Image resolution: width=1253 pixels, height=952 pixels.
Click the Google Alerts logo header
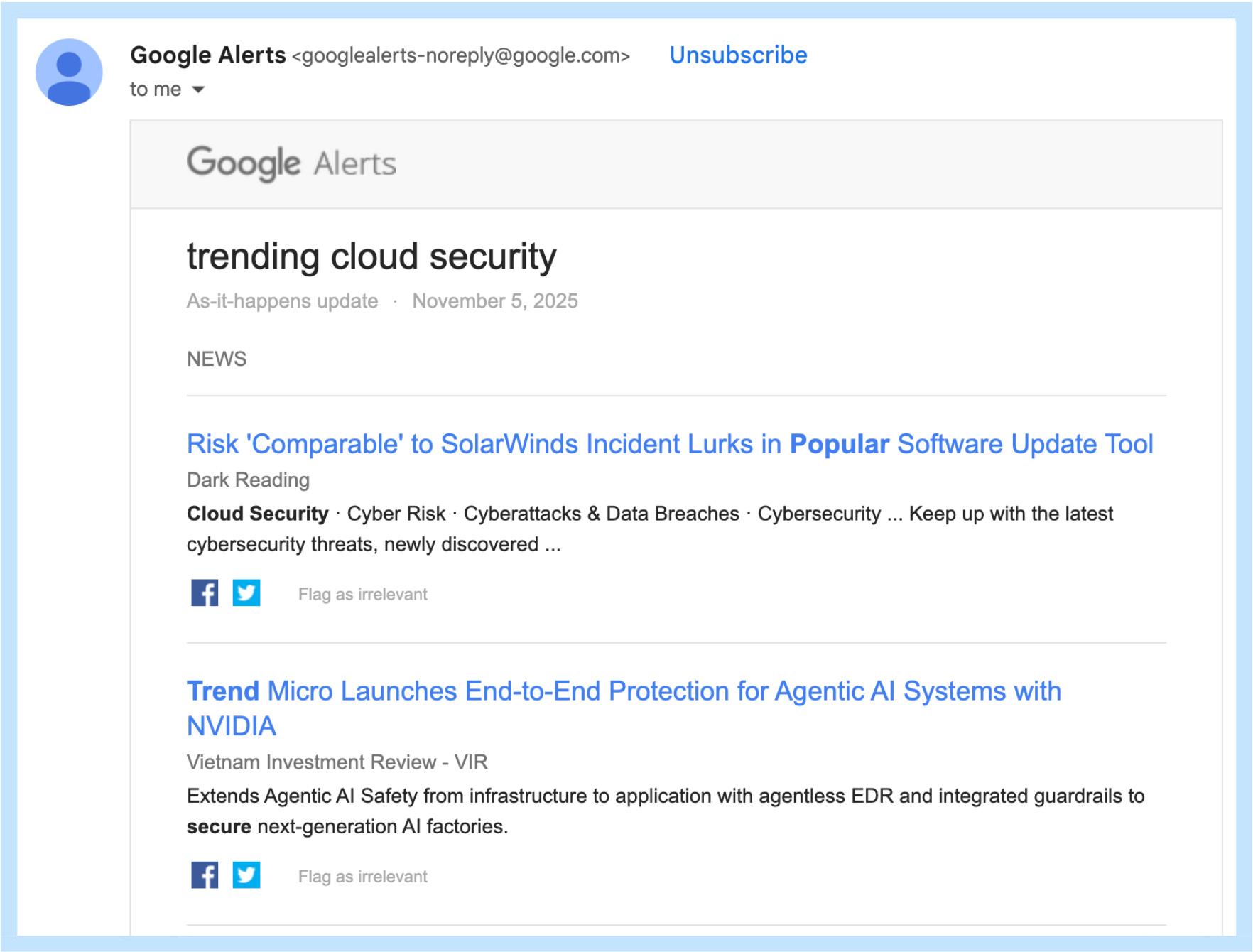(291, 163)
